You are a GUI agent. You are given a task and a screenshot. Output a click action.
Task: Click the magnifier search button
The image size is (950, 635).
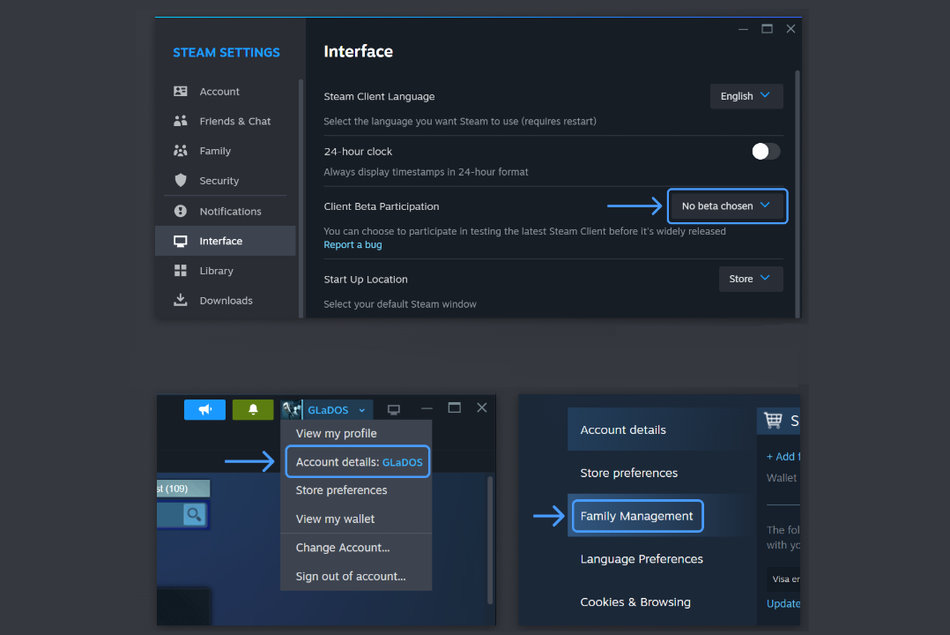[x=194, y=515]
